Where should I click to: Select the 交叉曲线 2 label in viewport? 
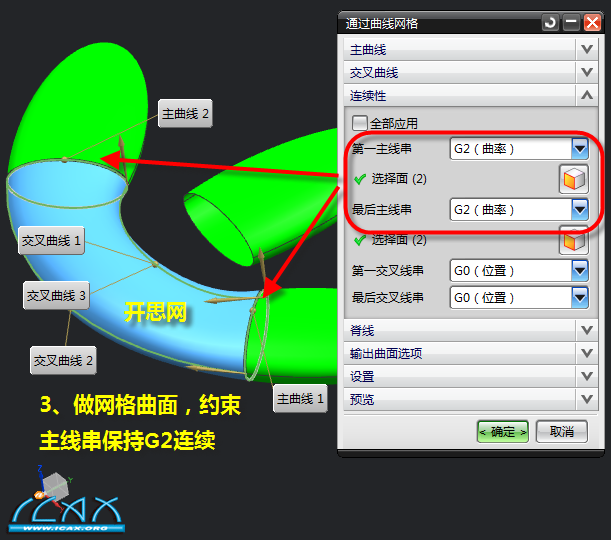[x=63, y=360]
